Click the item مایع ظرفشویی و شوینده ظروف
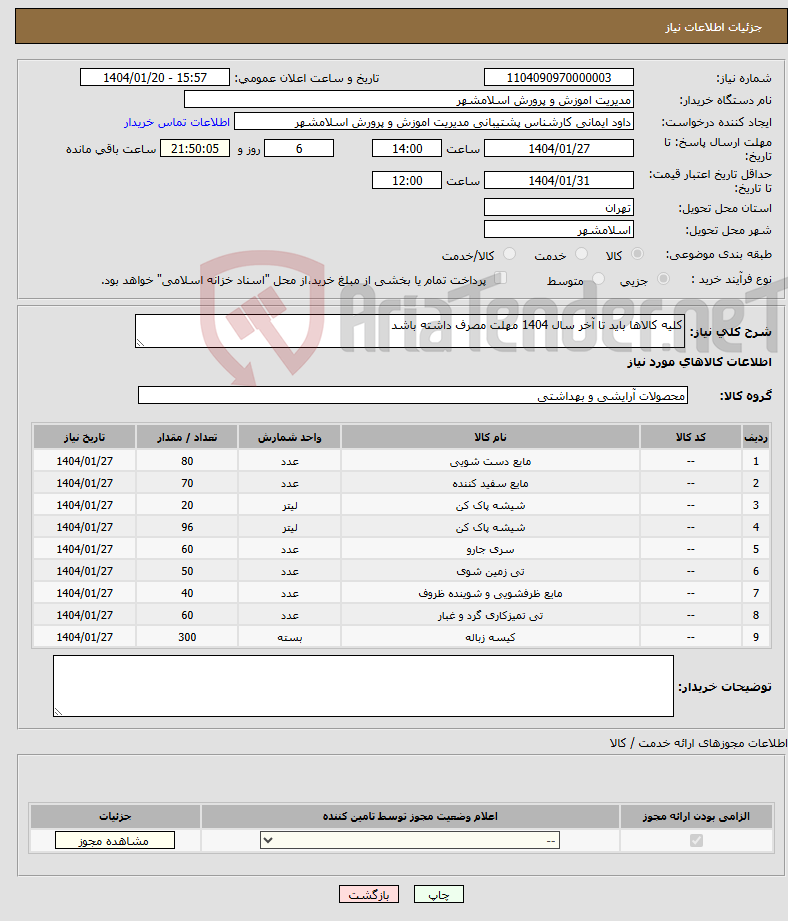The height and width of the screenshot is (921, 788). coord(490,594)
